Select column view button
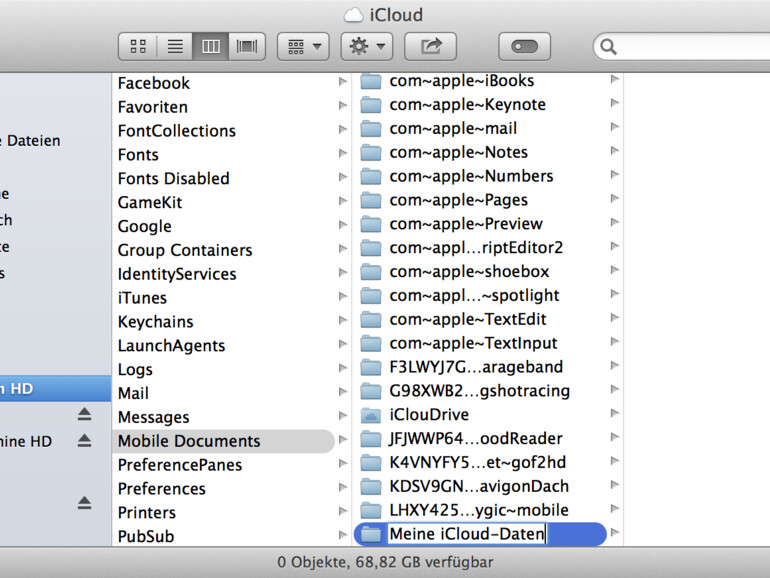 pyautogui.click(x=211, y=47)
